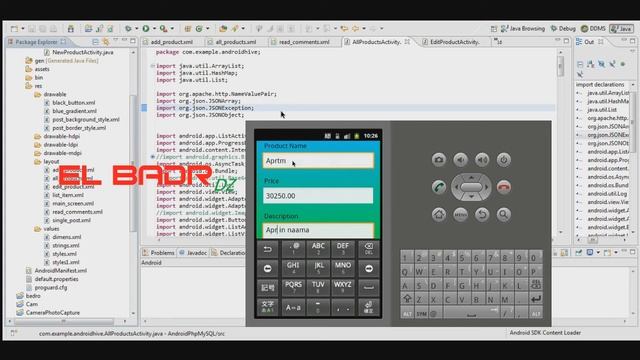
Task: Close the AllProductsActivity editor tab
Action: [407, 42]
